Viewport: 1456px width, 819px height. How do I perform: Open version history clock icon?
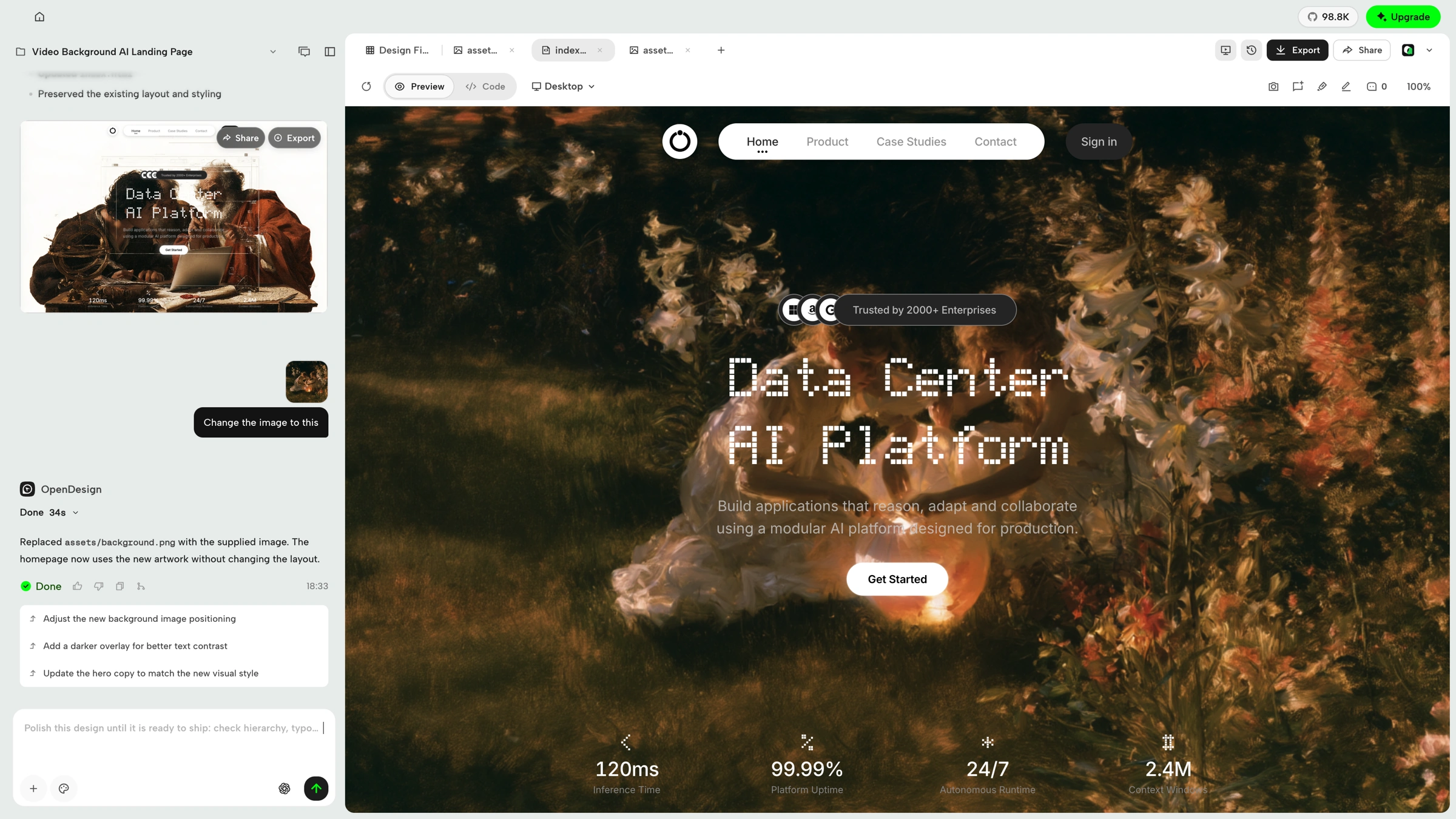(x=1251, y=50)
